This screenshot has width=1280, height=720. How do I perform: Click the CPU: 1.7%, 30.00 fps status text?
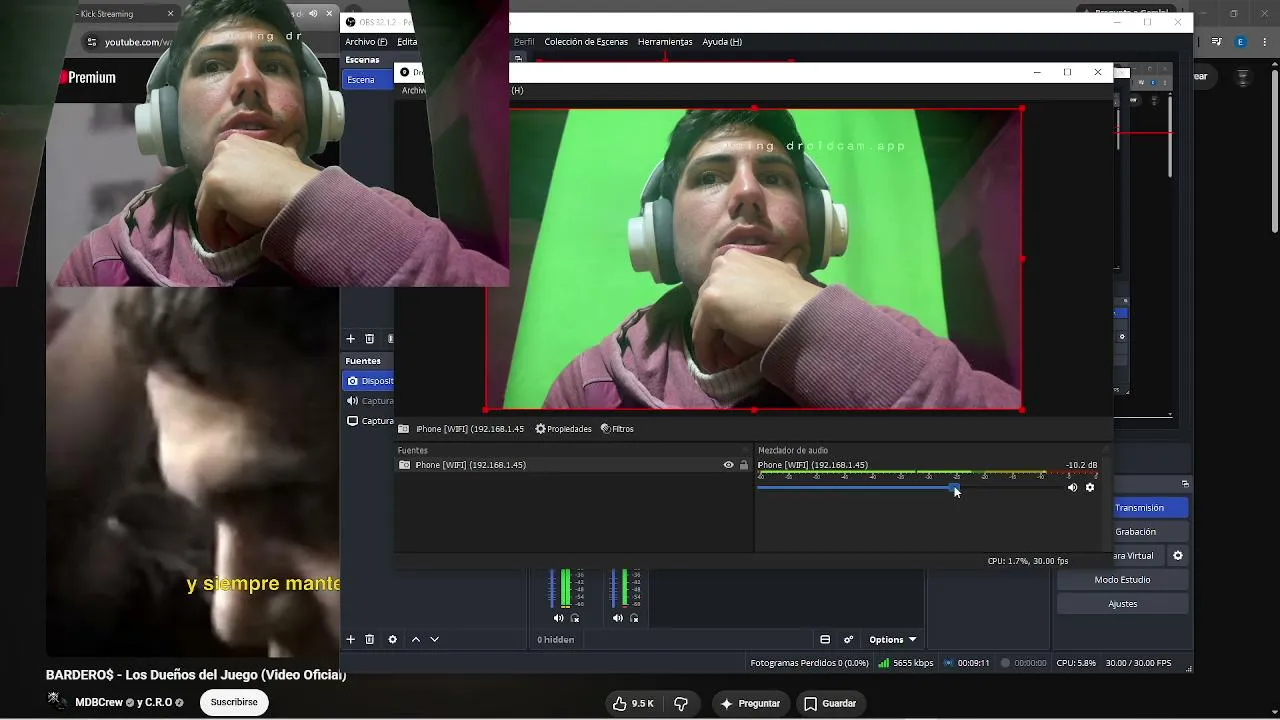tap(1028, 561)
